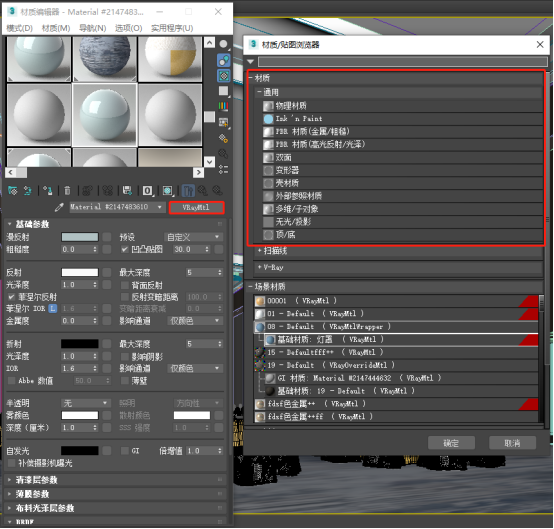Open the refraction 影响通道 dropdown
This screenshot has height=529, width=554.
(194, 368)
